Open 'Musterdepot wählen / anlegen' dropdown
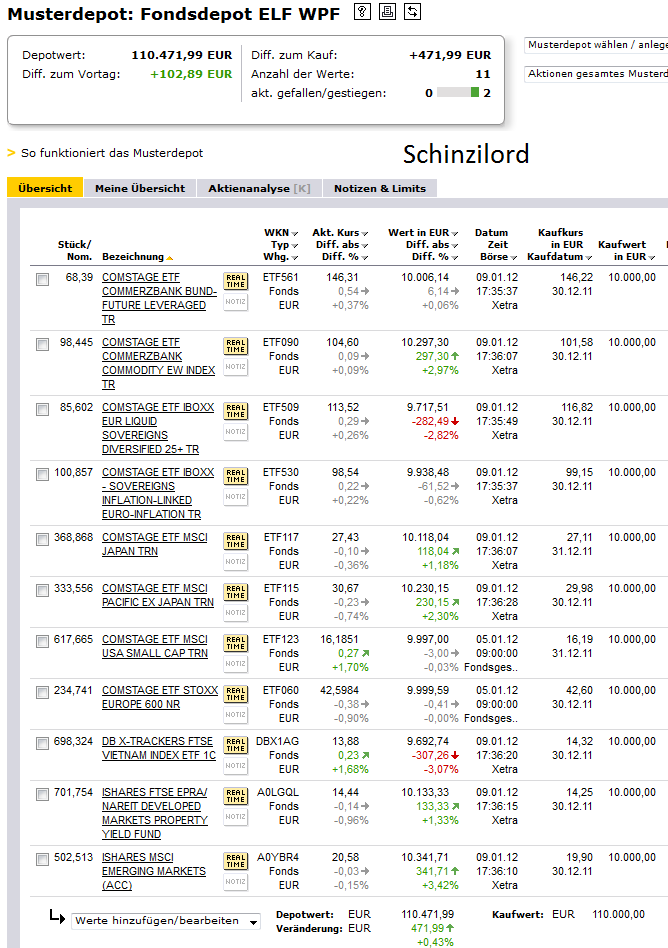668x948 pixels. 596,45
